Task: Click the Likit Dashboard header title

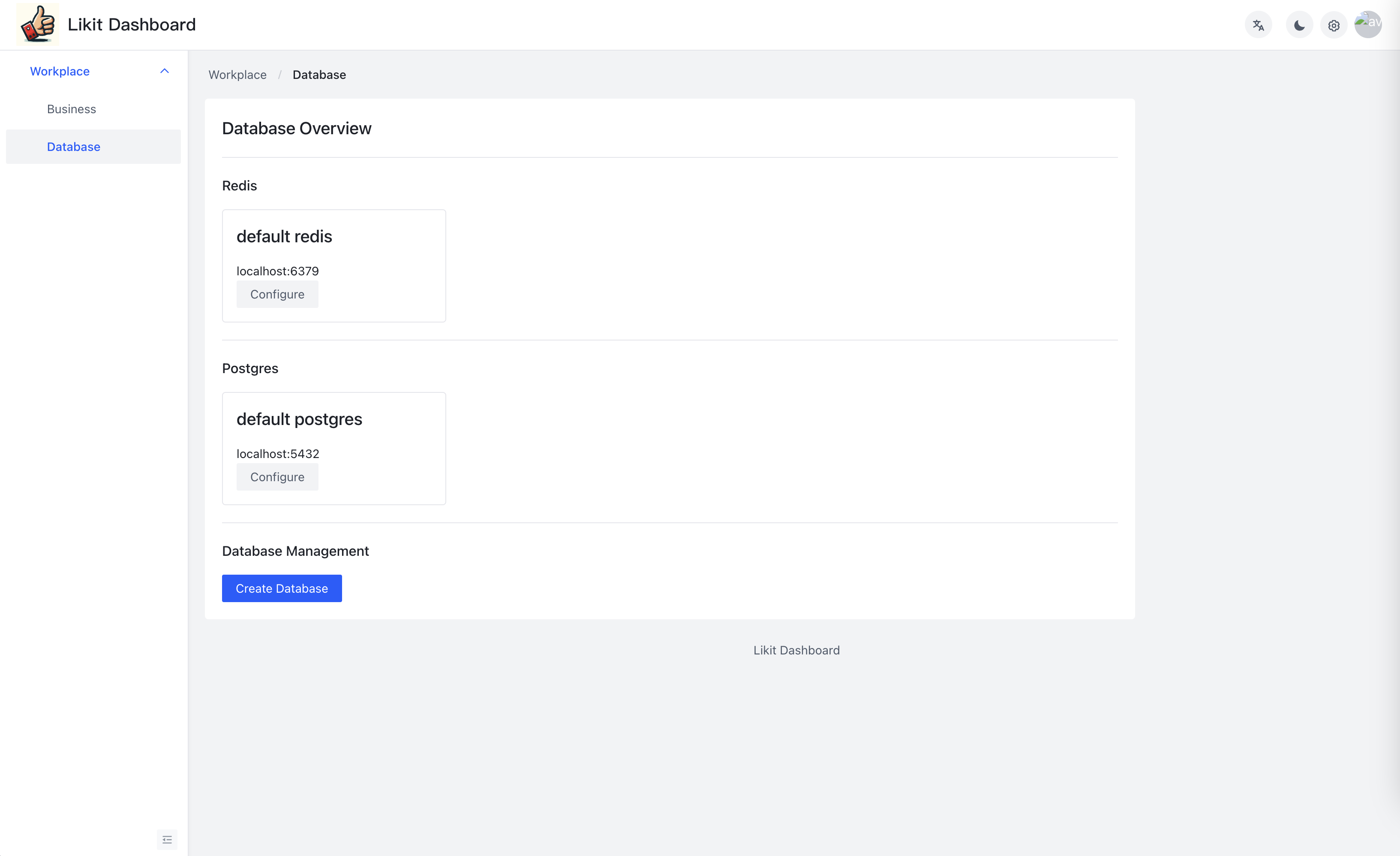Action: click(132, 24)
